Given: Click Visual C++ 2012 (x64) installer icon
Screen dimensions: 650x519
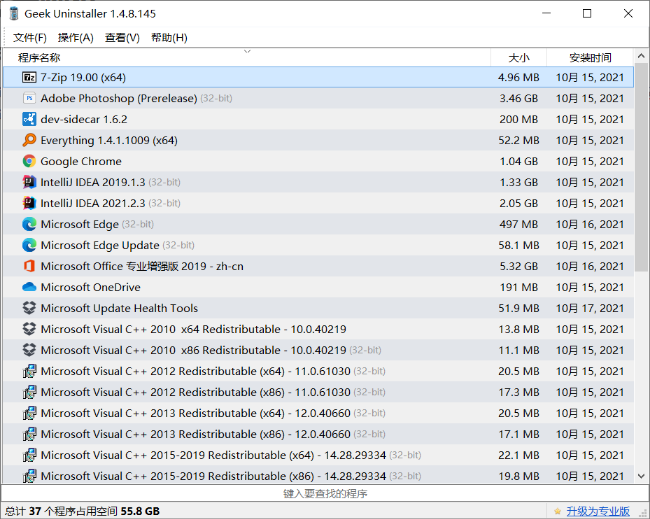Looking at the screenshot, I should (x=29, y=371).
